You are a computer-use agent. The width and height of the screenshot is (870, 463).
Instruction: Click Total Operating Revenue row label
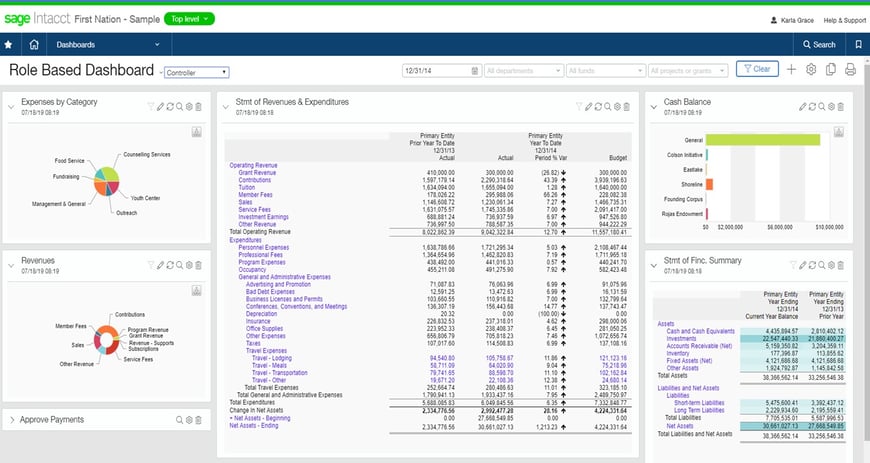click(260, 232)
